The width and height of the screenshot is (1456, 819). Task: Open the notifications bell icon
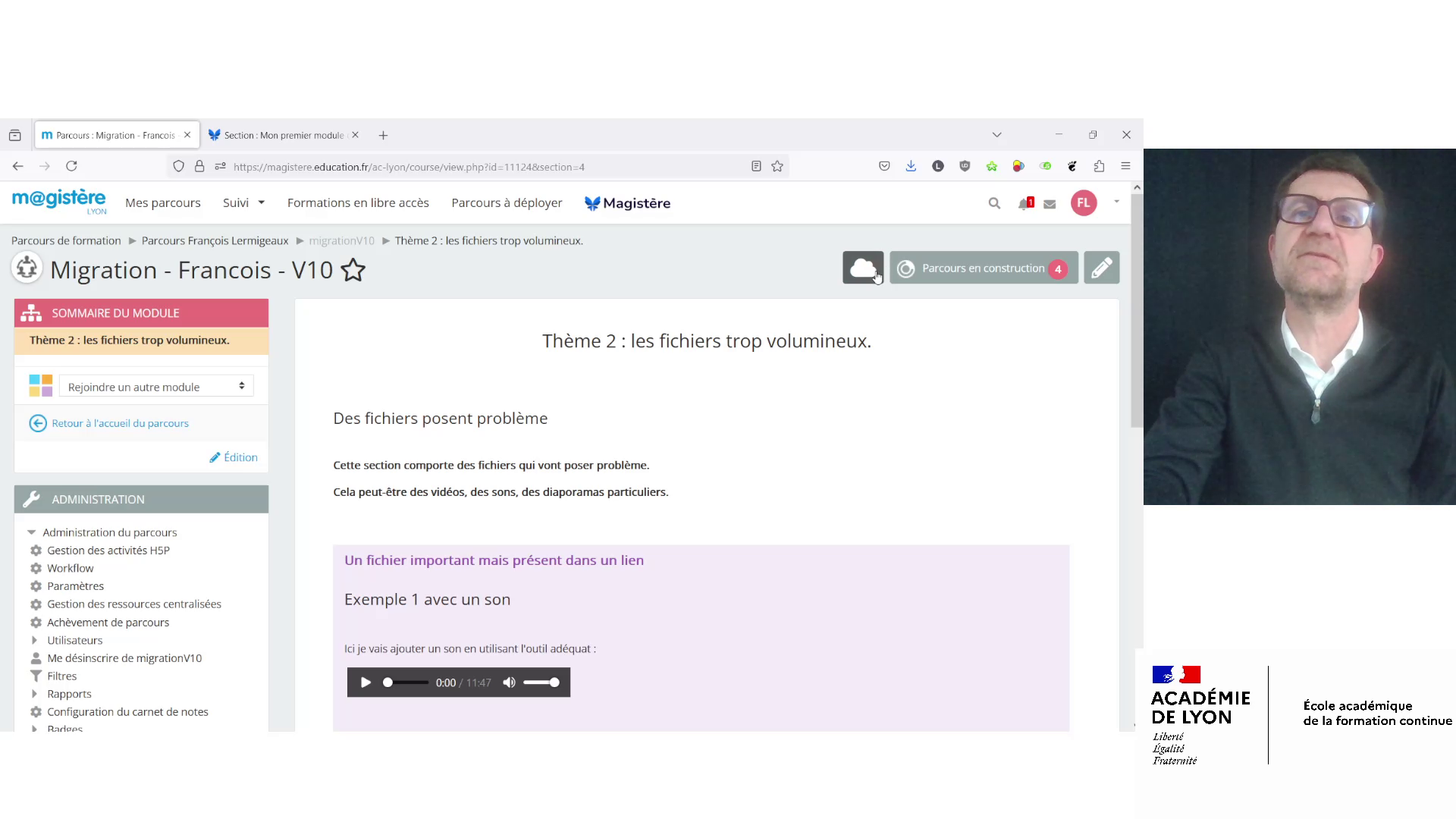(x=1025, y=203)
